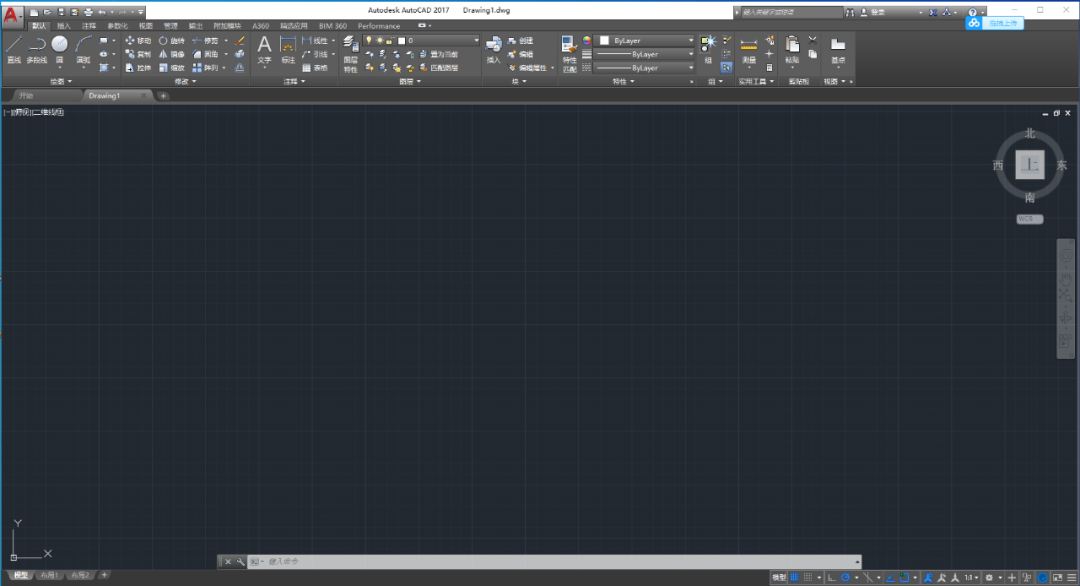Image resolution: width=1080 pixels, height=586 pixels.
Task: Open the annotation scale 1:1 dropdown
Action: click(x=971, y=577)
